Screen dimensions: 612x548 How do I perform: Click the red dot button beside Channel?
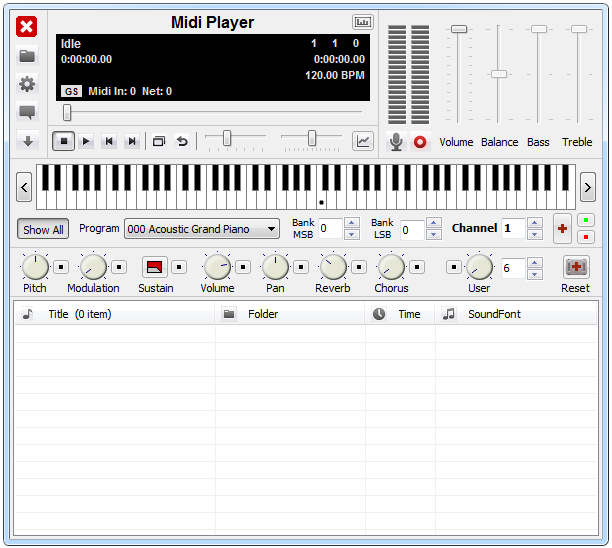click(586, 237)
